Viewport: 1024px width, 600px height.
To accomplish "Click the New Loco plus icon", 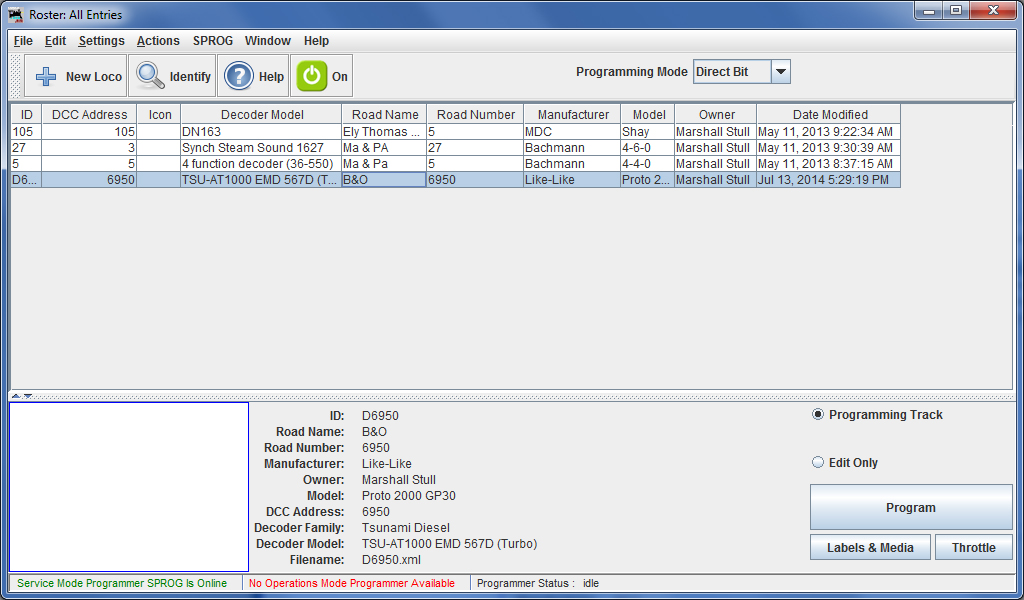I will (x=46, y=76).
